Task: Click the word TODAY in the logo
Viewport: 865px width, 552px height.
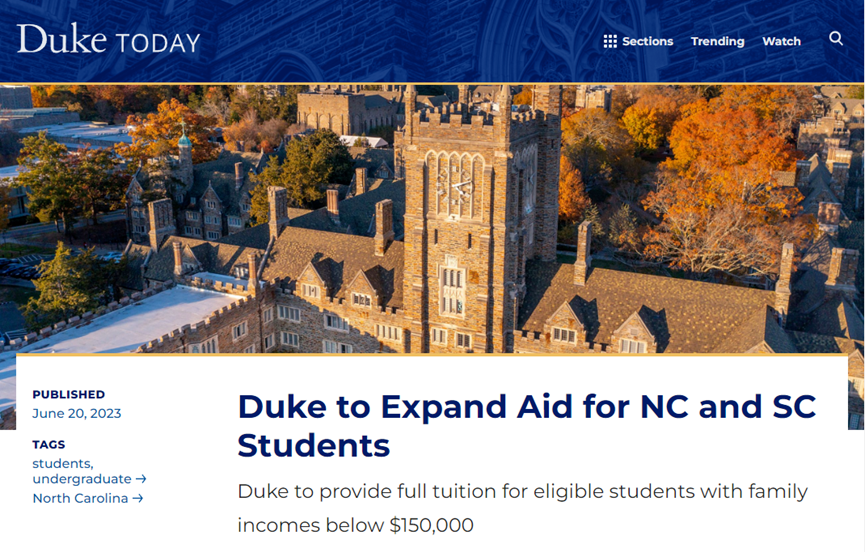Action: tap(157, 43)
